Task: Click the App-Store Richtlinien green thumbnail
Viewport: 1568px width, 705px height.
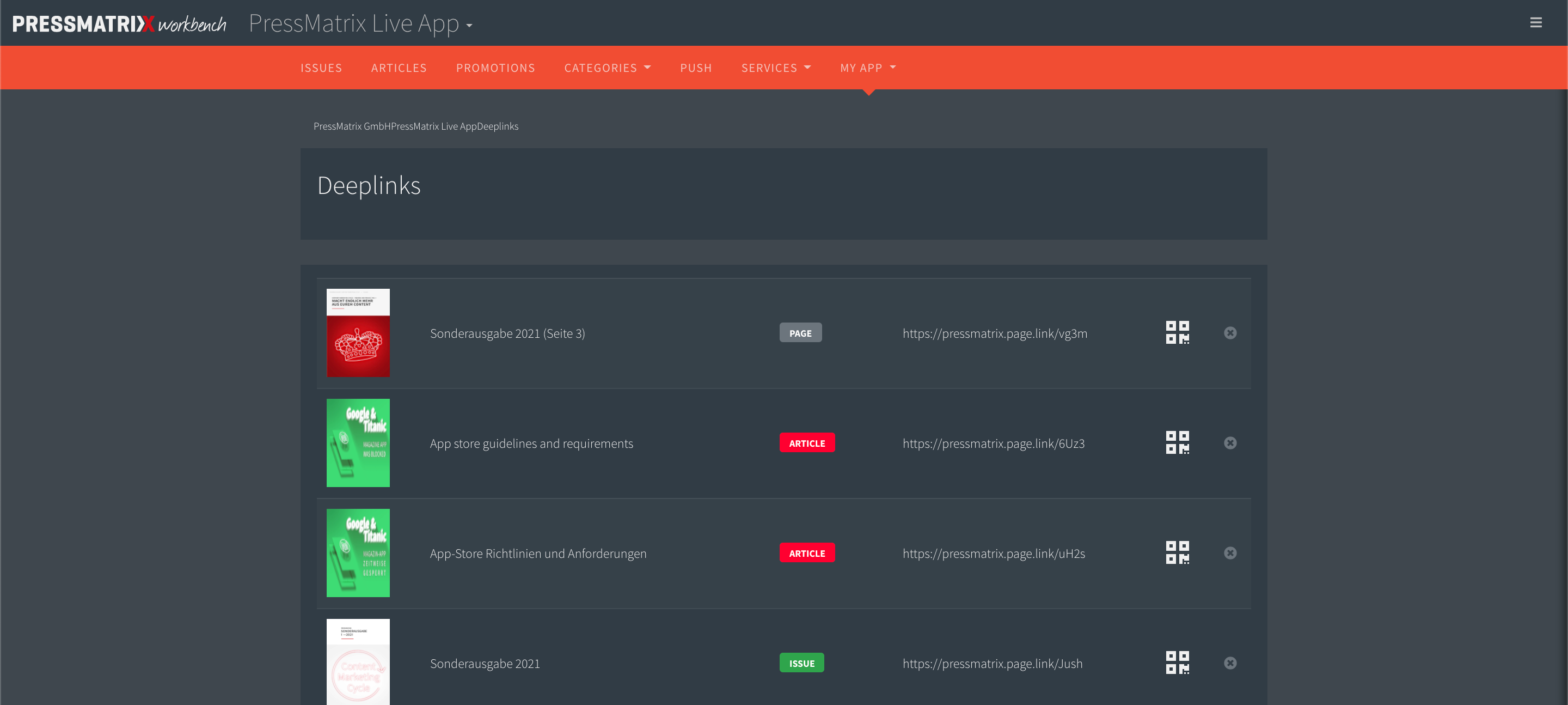Action: click(358, 552)
